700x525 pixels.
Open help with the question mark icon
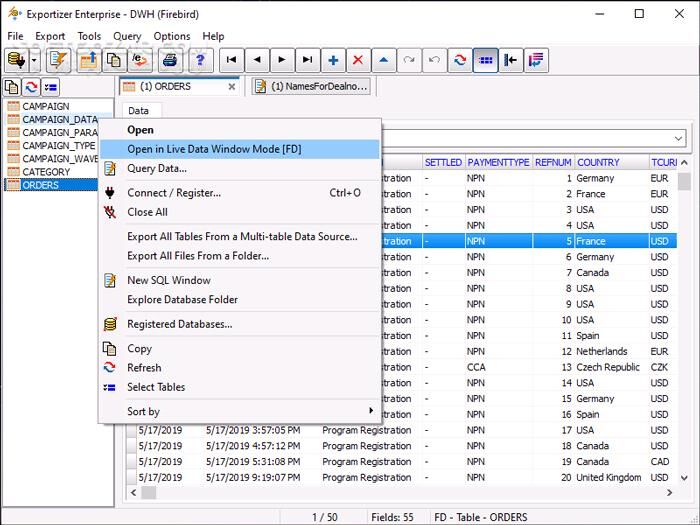click(200, 60)
